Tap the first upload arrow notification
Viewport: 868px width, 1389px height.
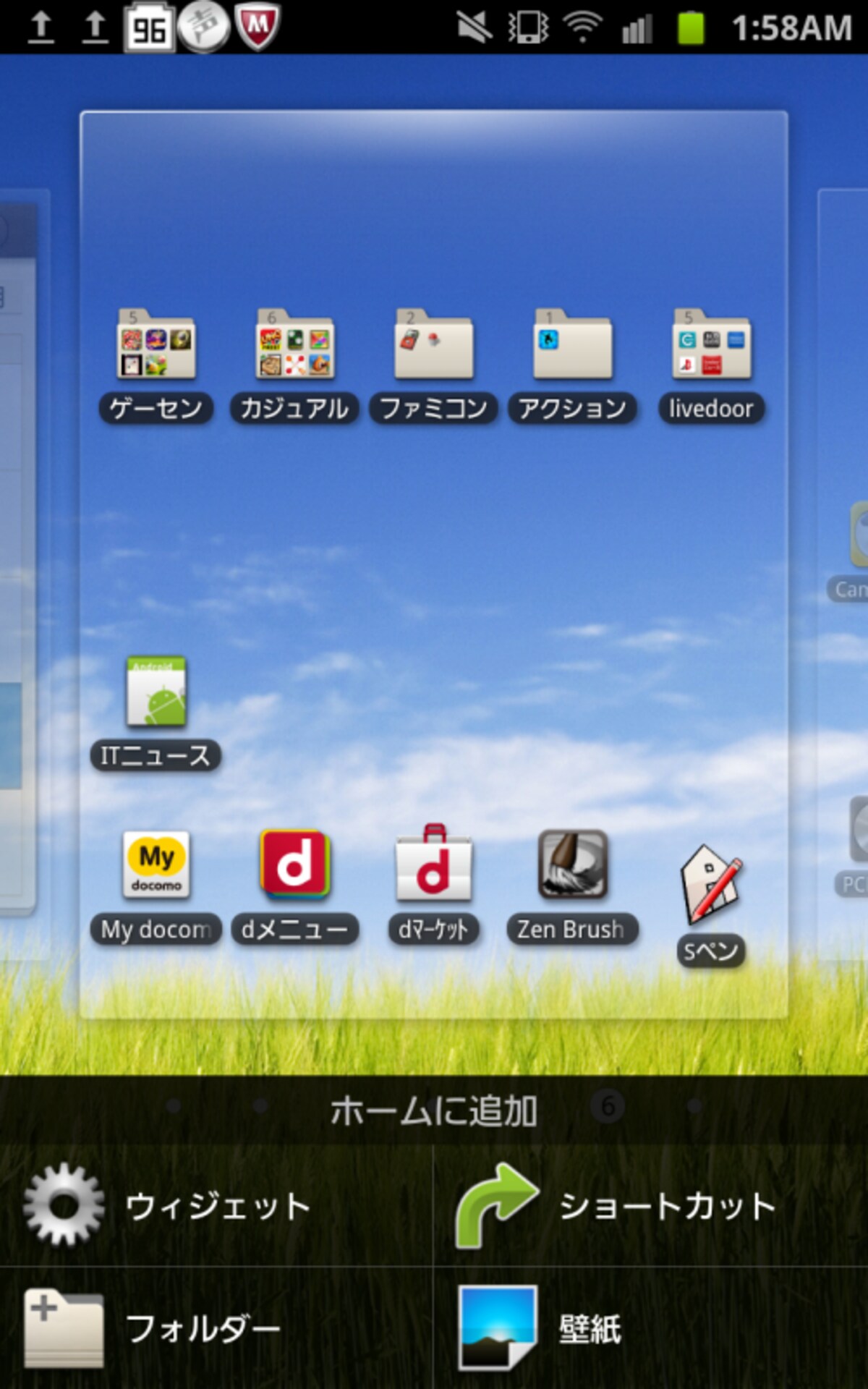[41, 27]
